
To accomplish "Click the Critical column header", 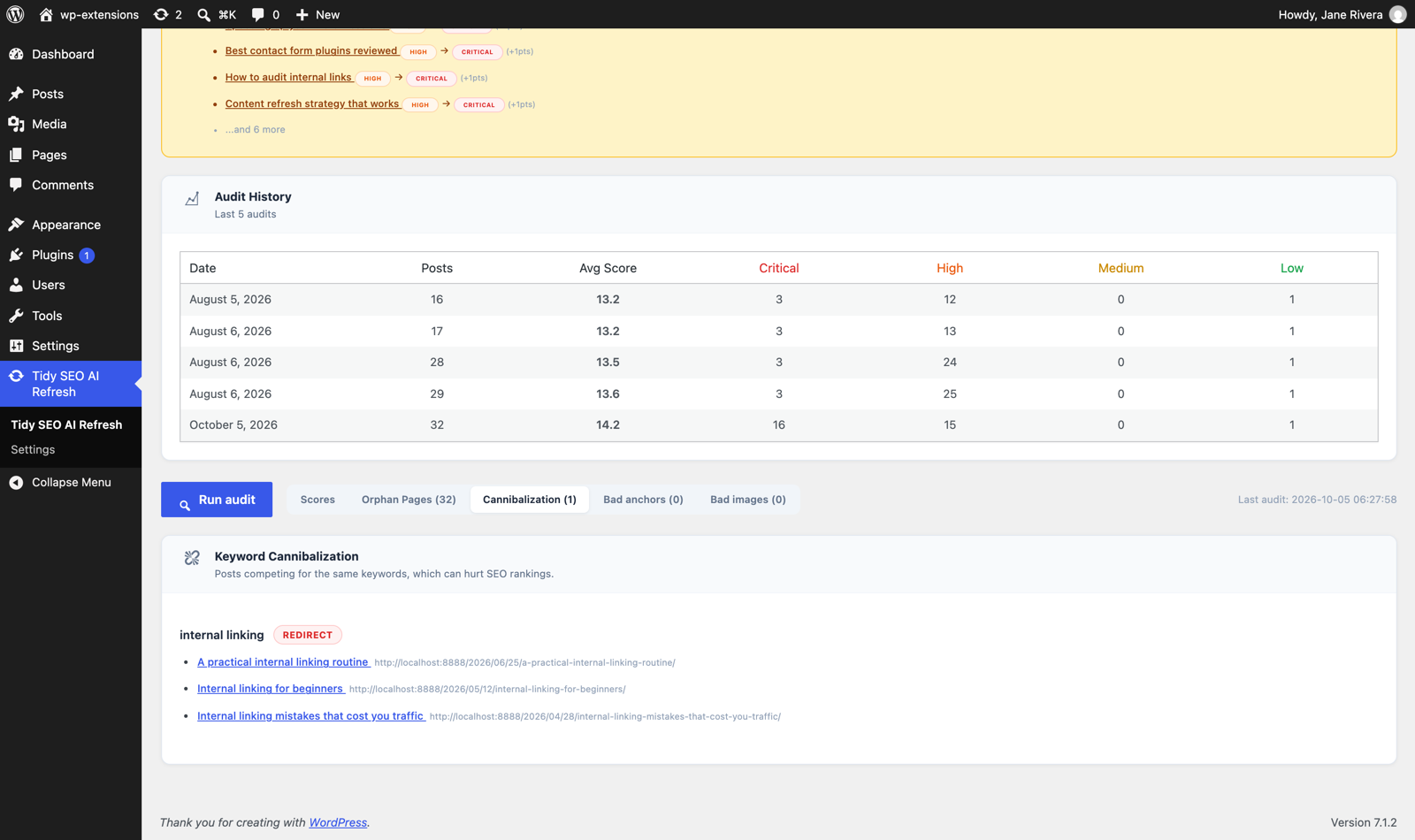I will [779, 268].
